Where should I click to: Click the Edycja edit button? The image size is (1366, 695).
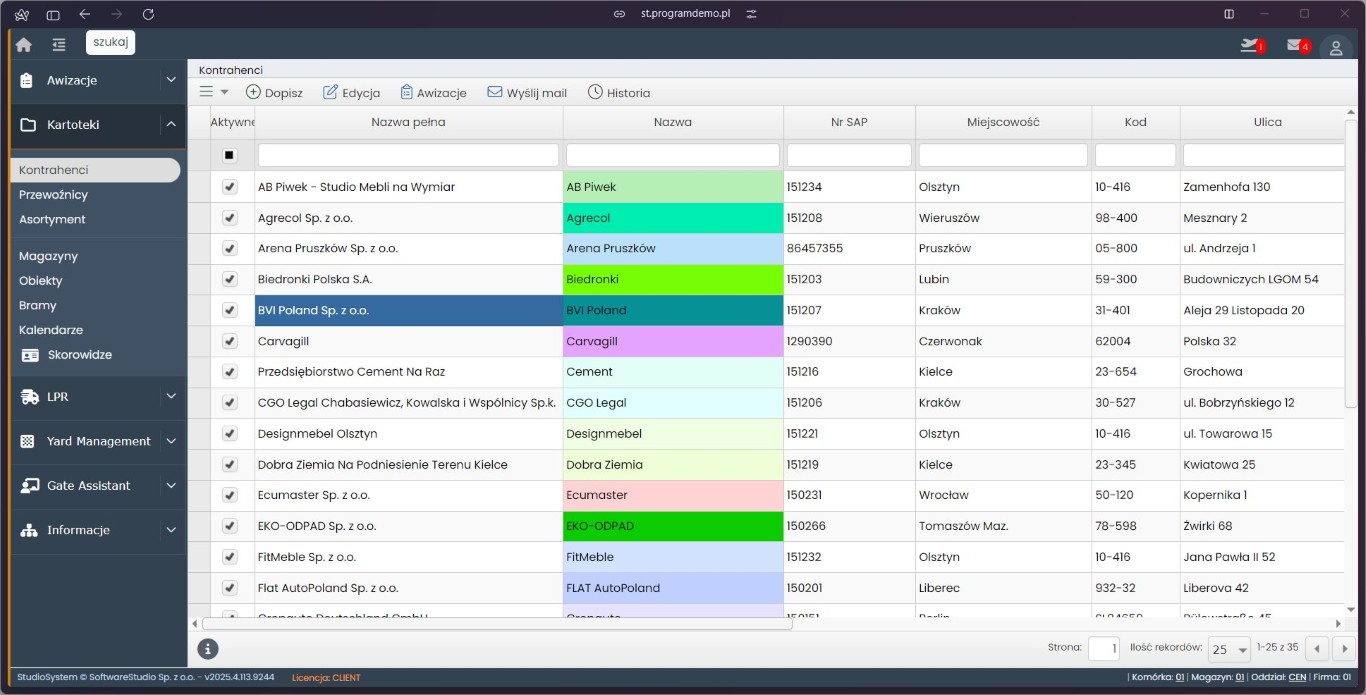pos(351,92)
